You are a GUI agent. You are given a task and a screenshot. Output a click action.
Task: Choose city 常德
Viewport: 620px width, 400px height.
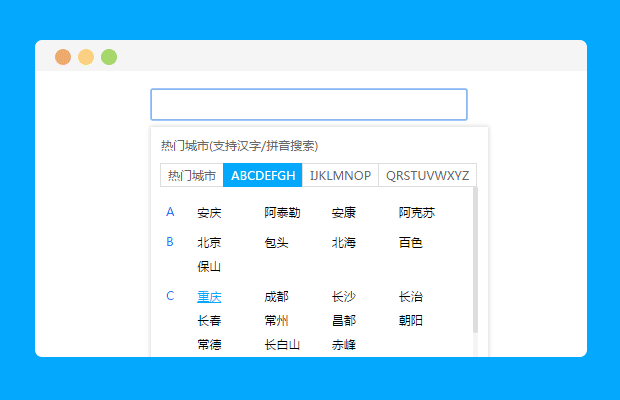coord(209,345)
